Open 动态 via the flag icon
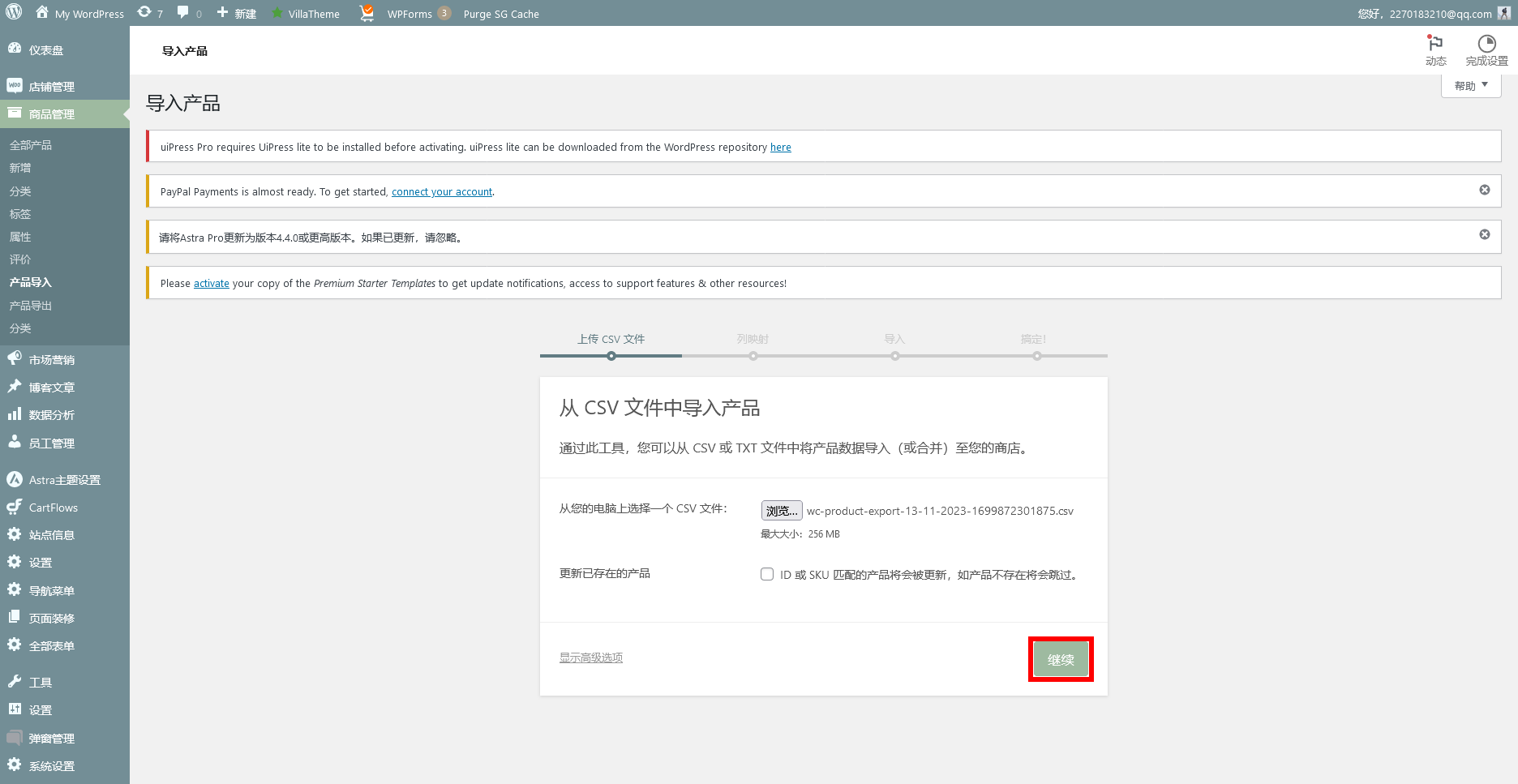The height and width of the screenshot is (784, 1518). 1435,43
